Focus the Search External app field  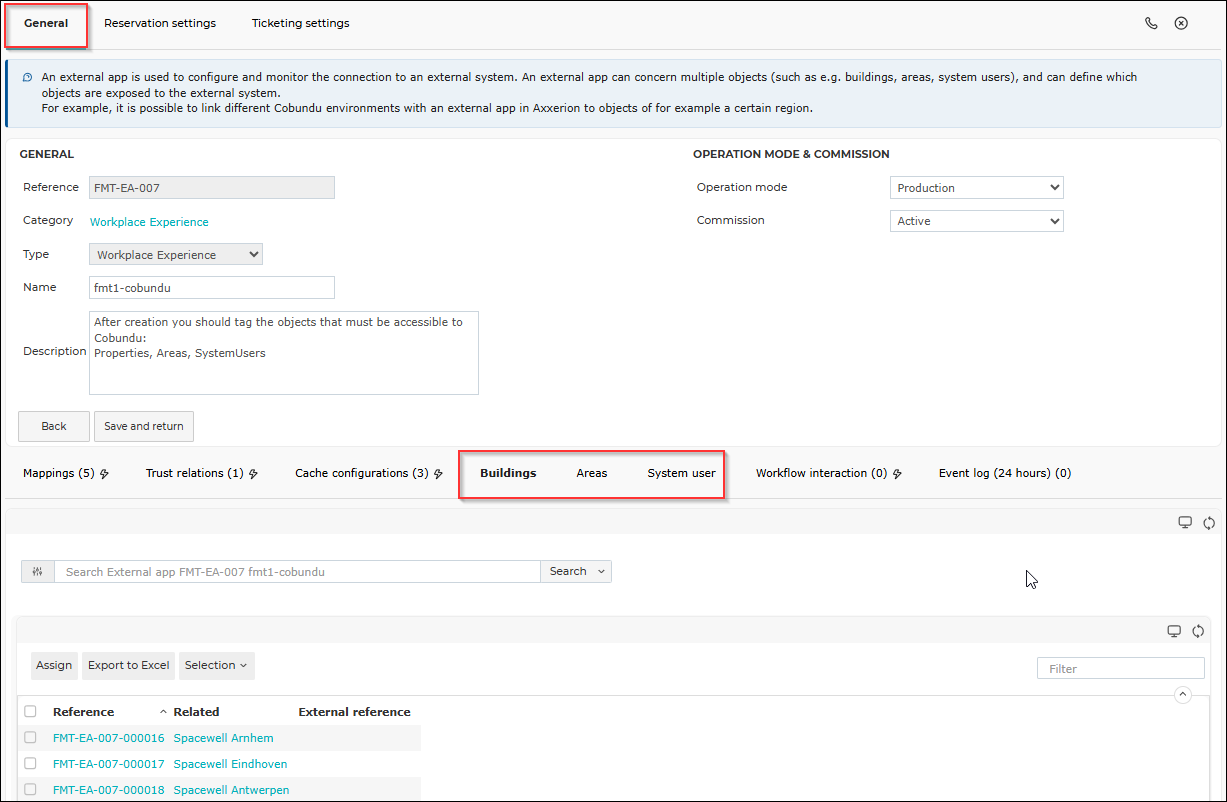pos(297,571)
